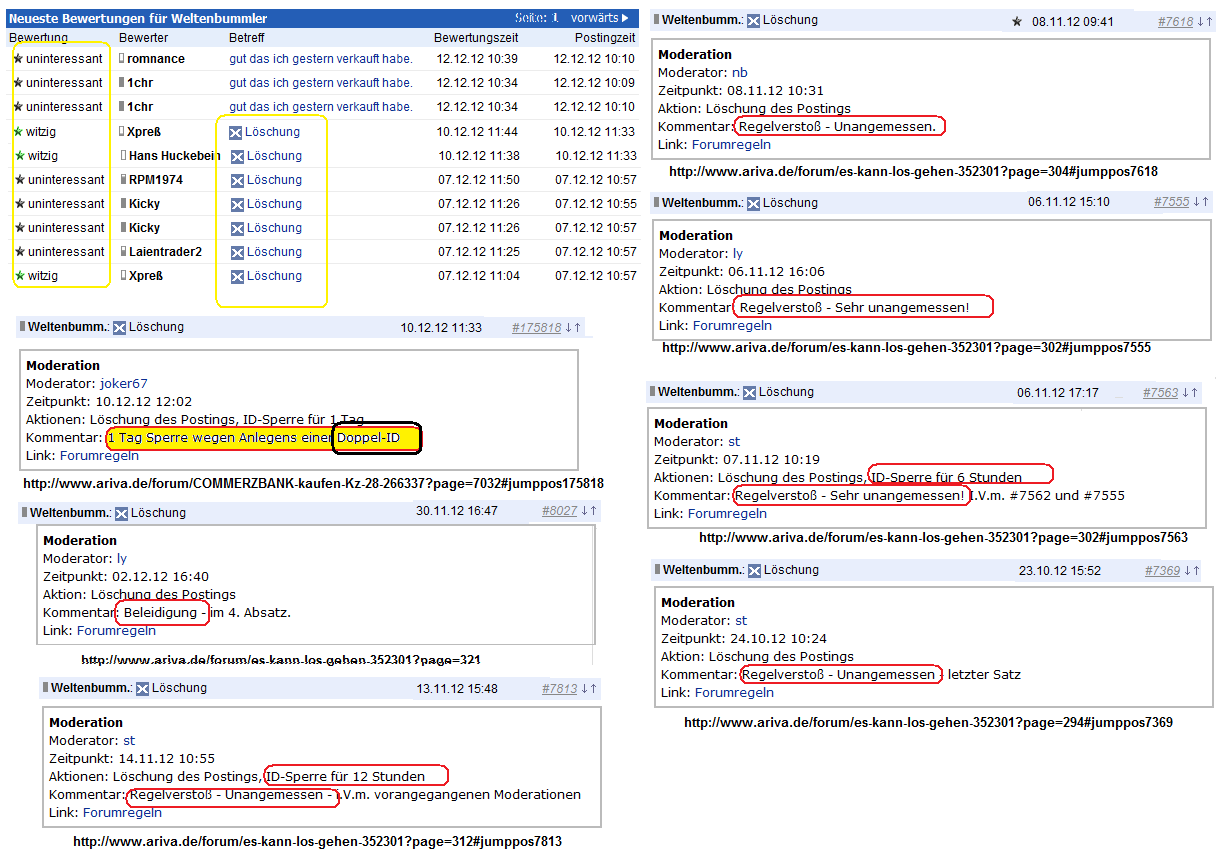1216x851 pixels.
Task: Click the X deletion icon in post #175818 header
Action: click(119, 327)
